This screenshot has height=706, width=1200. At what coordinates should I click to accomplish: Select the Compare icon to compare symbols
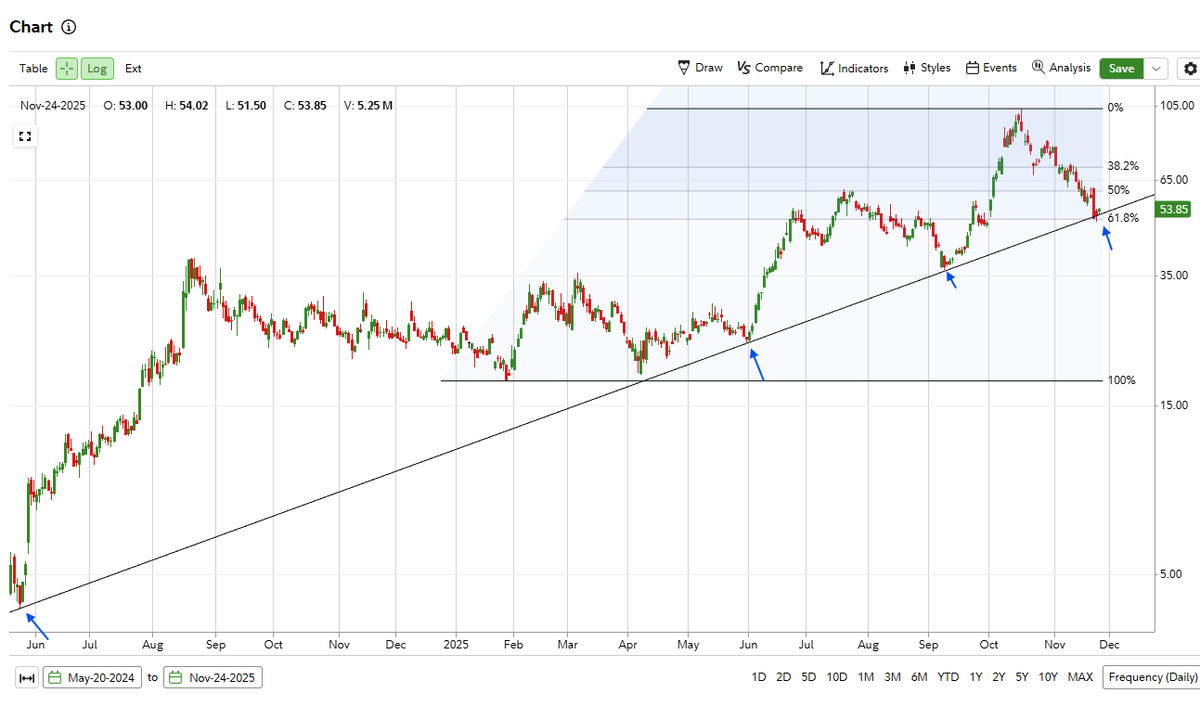click(744, 67)
